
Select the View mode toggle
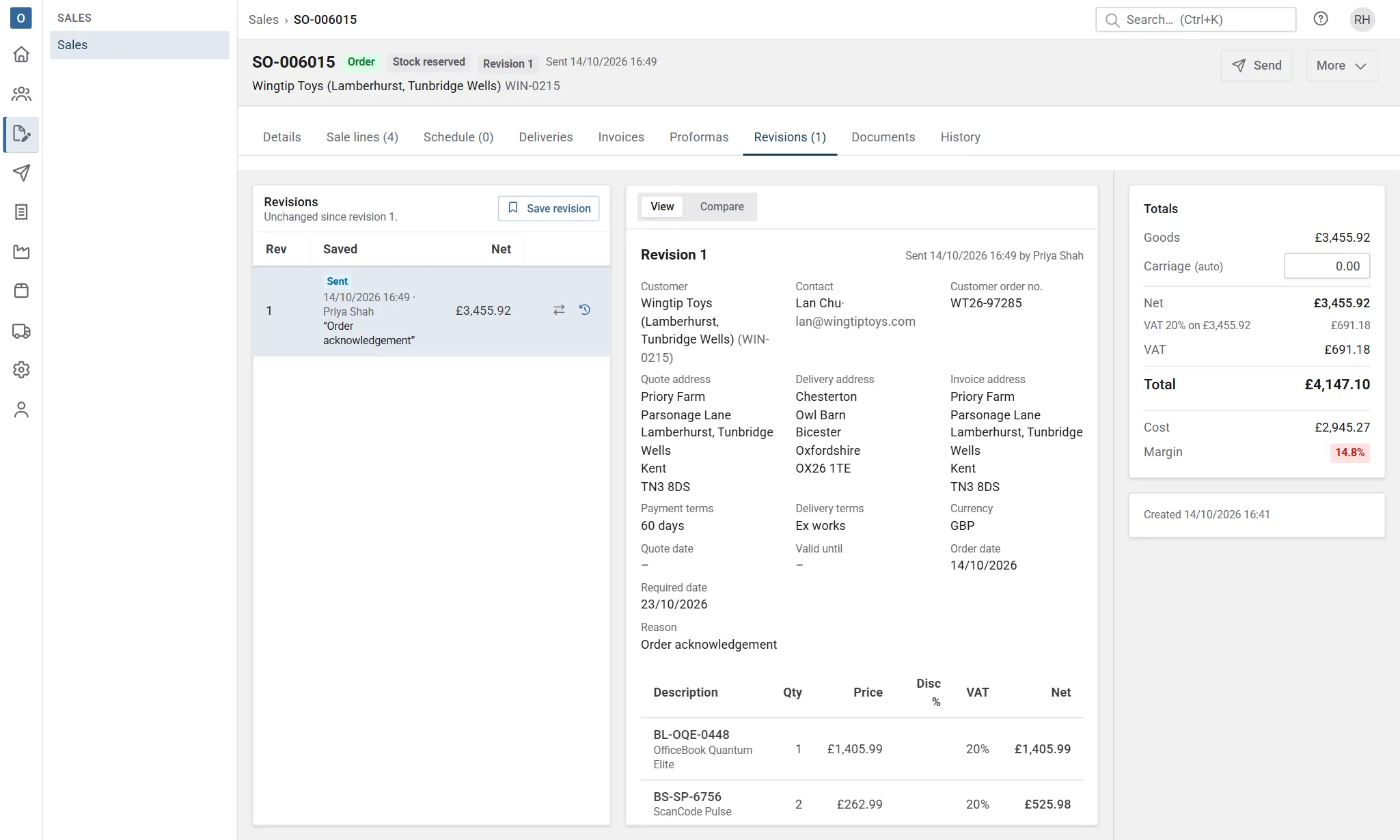click(662, 207)
